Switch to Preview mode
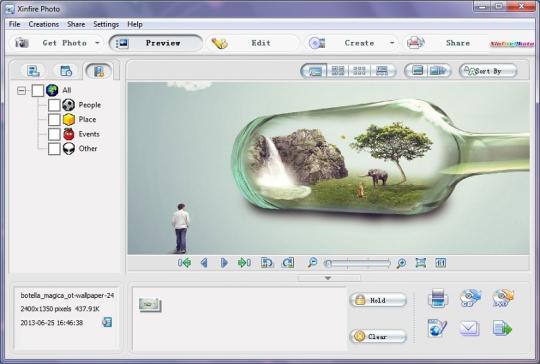Screen dimensions: 540x364 point(156,43)
